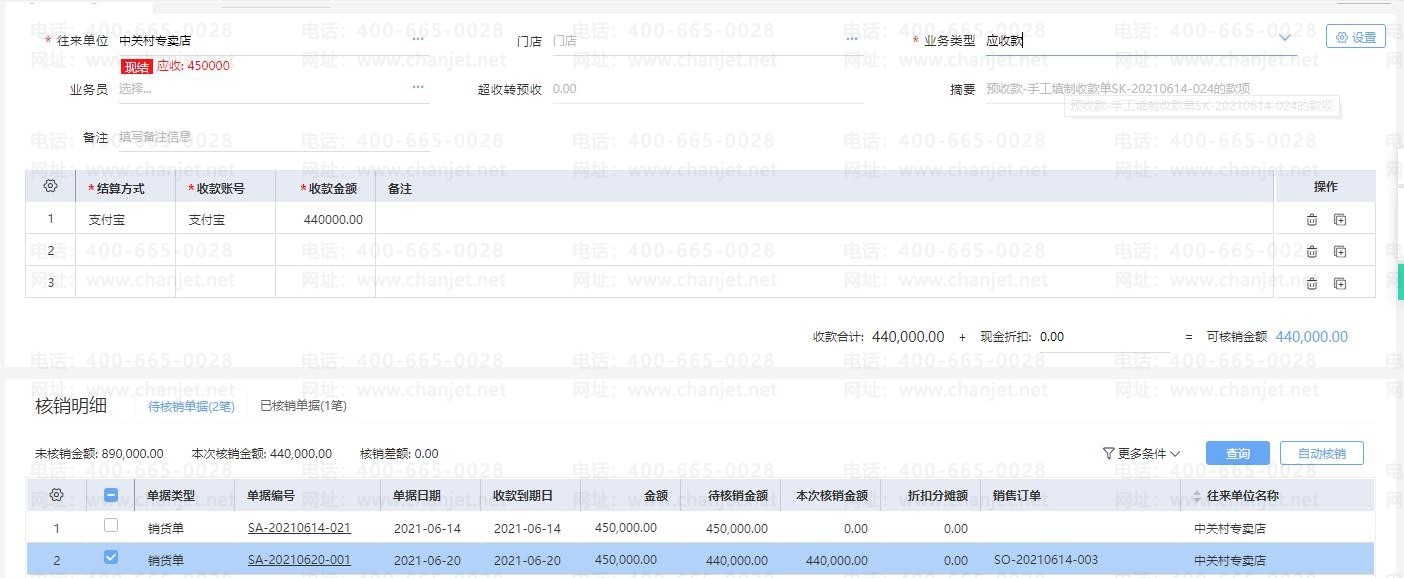Open document link SA-20210620-001
The image size is (1404, 578).
click(299, 560)
